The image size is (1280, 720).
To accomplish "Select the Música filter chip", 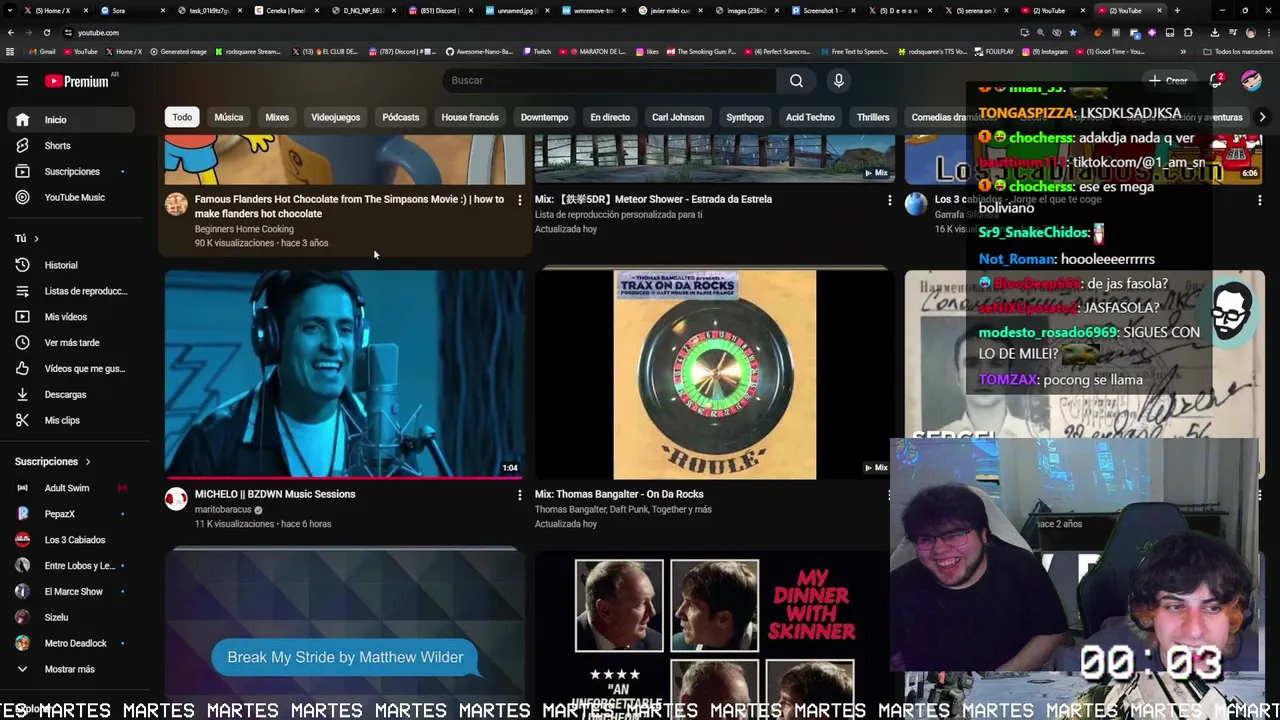I will (228, 118).
